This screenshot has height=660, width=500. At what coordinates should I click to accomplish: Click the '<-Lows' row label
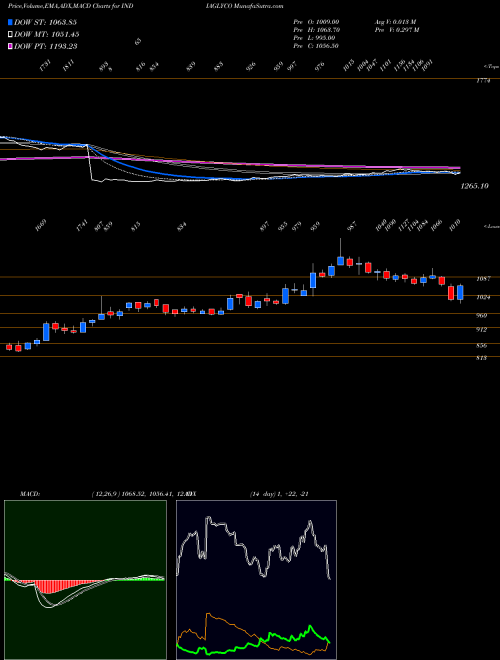(x=491, y=226)
